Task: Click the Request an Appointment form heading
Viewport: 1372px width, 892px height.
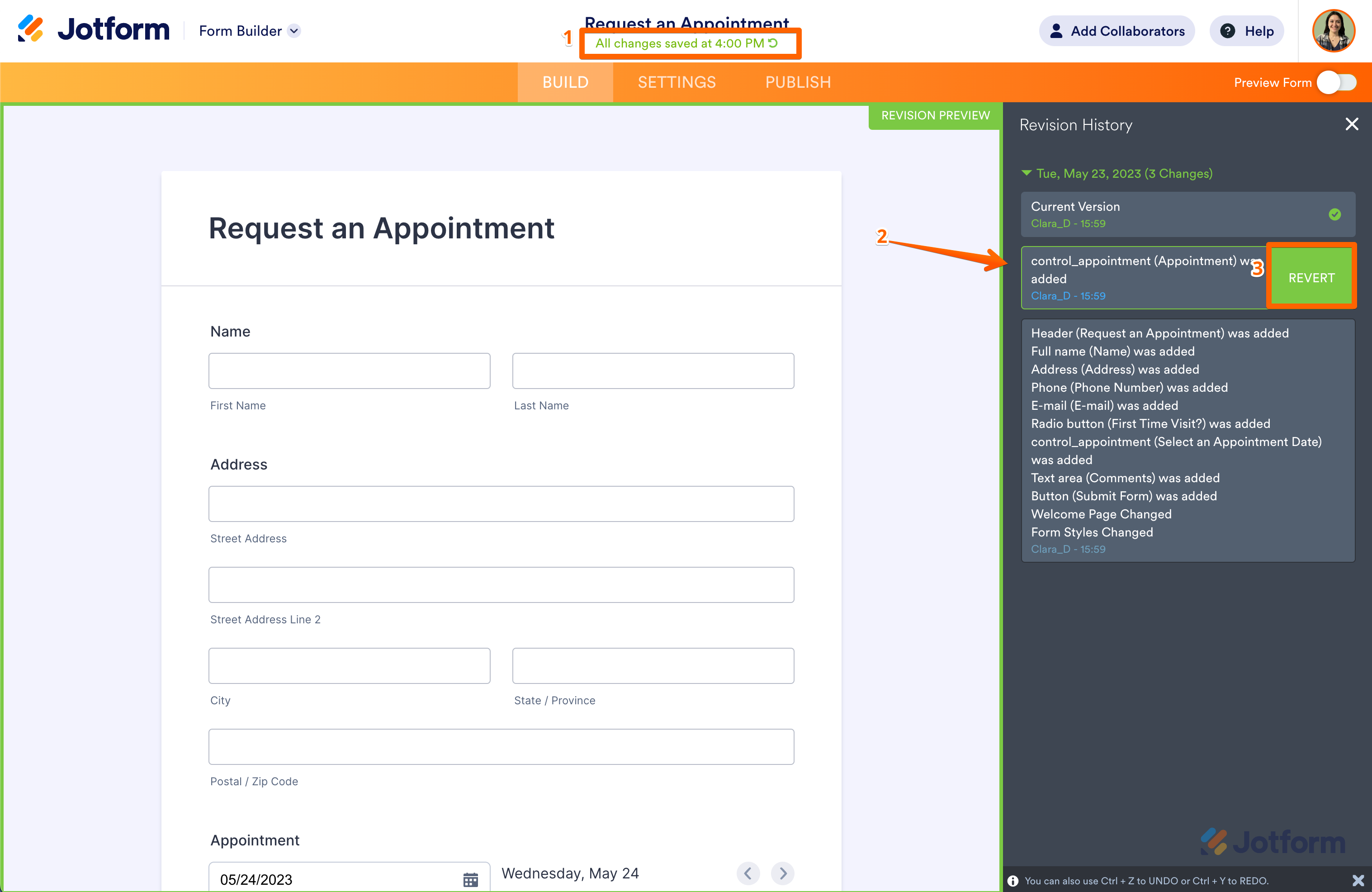Action: point(381,228)
